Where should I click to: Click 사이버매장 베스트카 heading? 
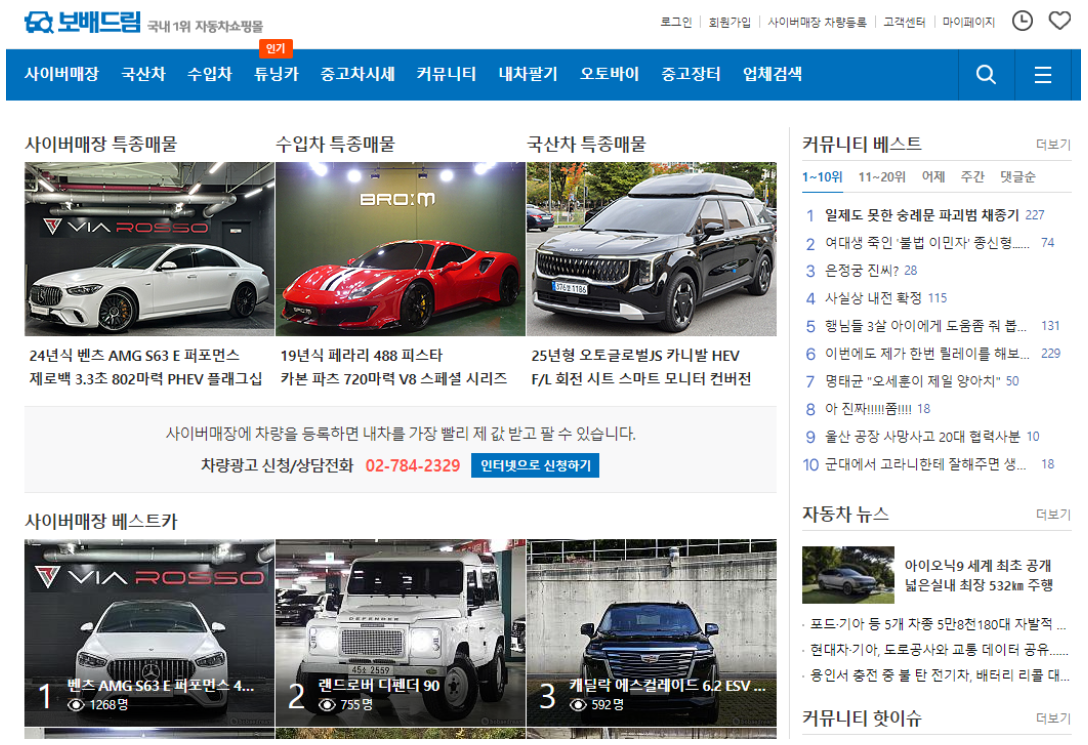click(101, 521)
